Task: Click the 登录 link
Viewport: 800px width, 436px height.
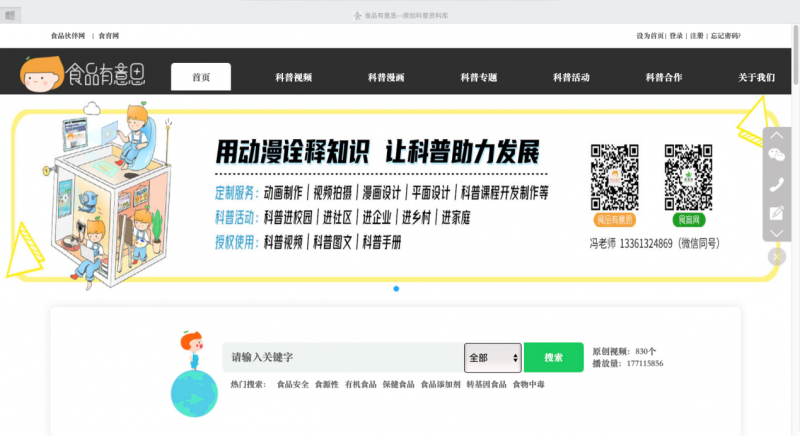Action: [x=676, y=36]
